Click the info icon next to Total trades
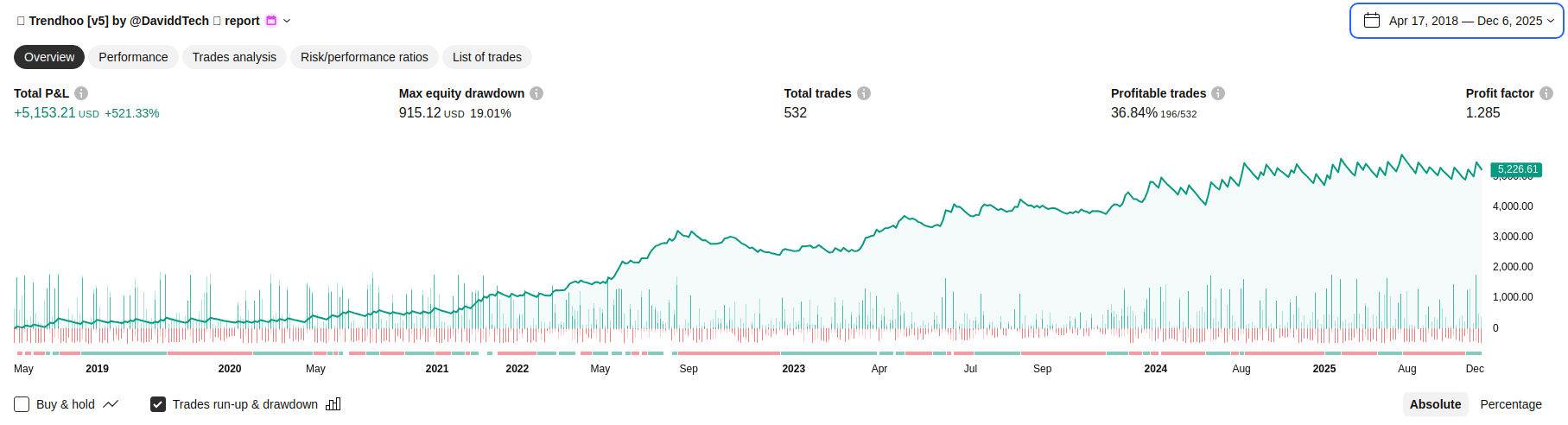The height and width of the screenshot is (425, 1568). pyautogui.click(x=864, y=93)
